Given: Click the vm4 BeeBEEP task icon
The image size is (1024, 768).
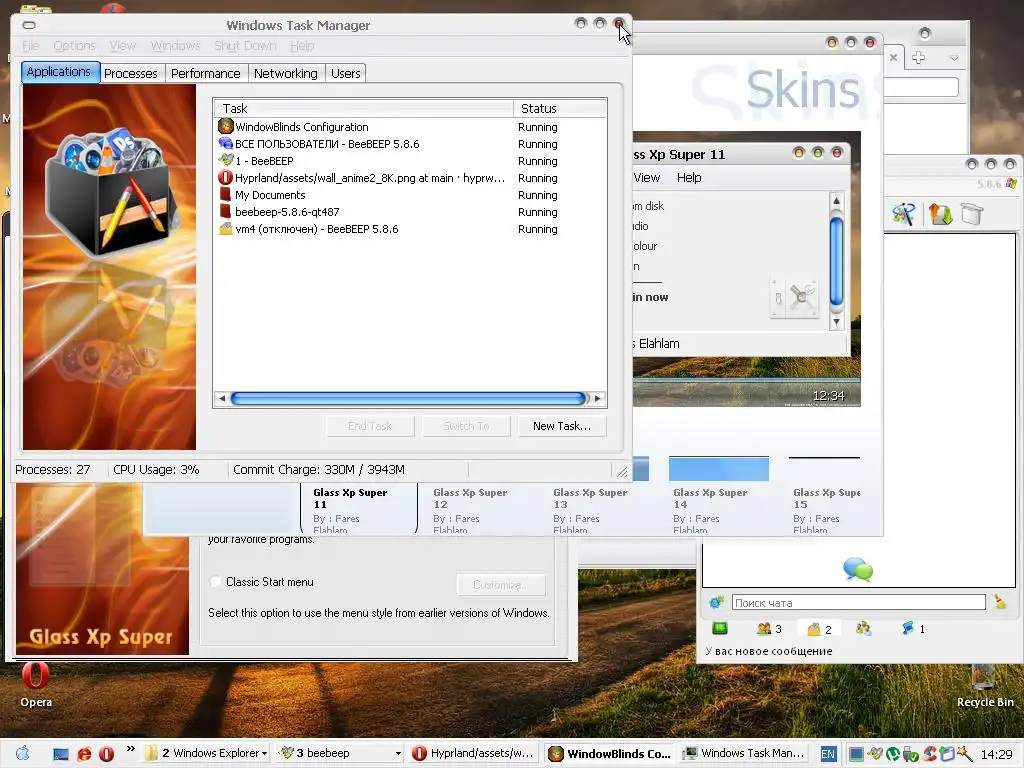Looking at the screenshot, I should (225, 229).
